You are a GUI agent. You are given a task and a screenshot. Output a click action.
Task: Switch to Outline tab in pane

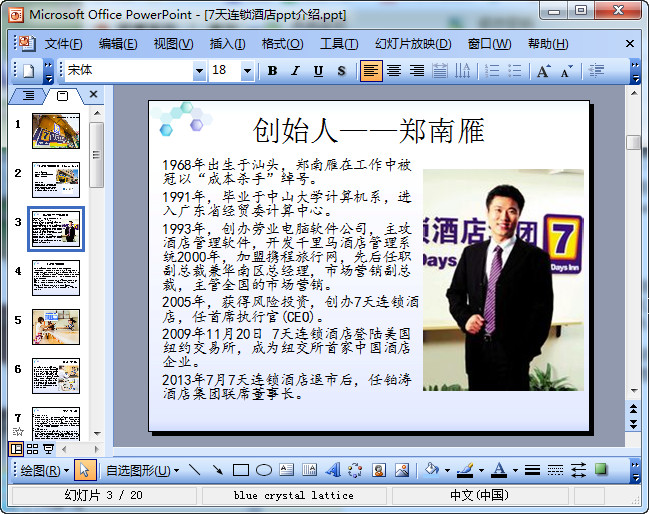(x=28, y=96)
